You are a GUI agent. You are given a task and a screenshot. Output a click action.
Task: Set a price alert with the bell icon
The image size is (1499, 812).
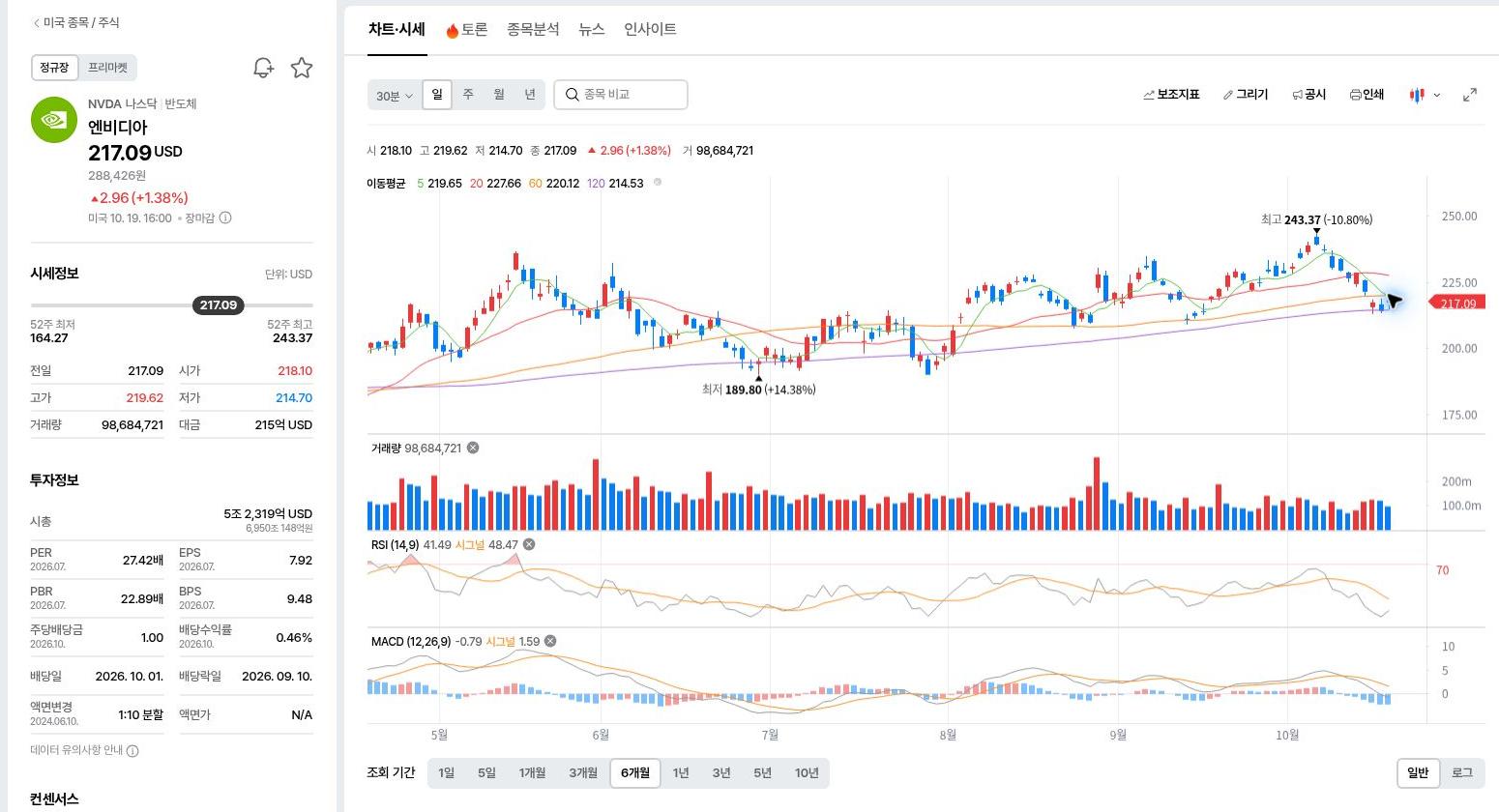(263, 68)
